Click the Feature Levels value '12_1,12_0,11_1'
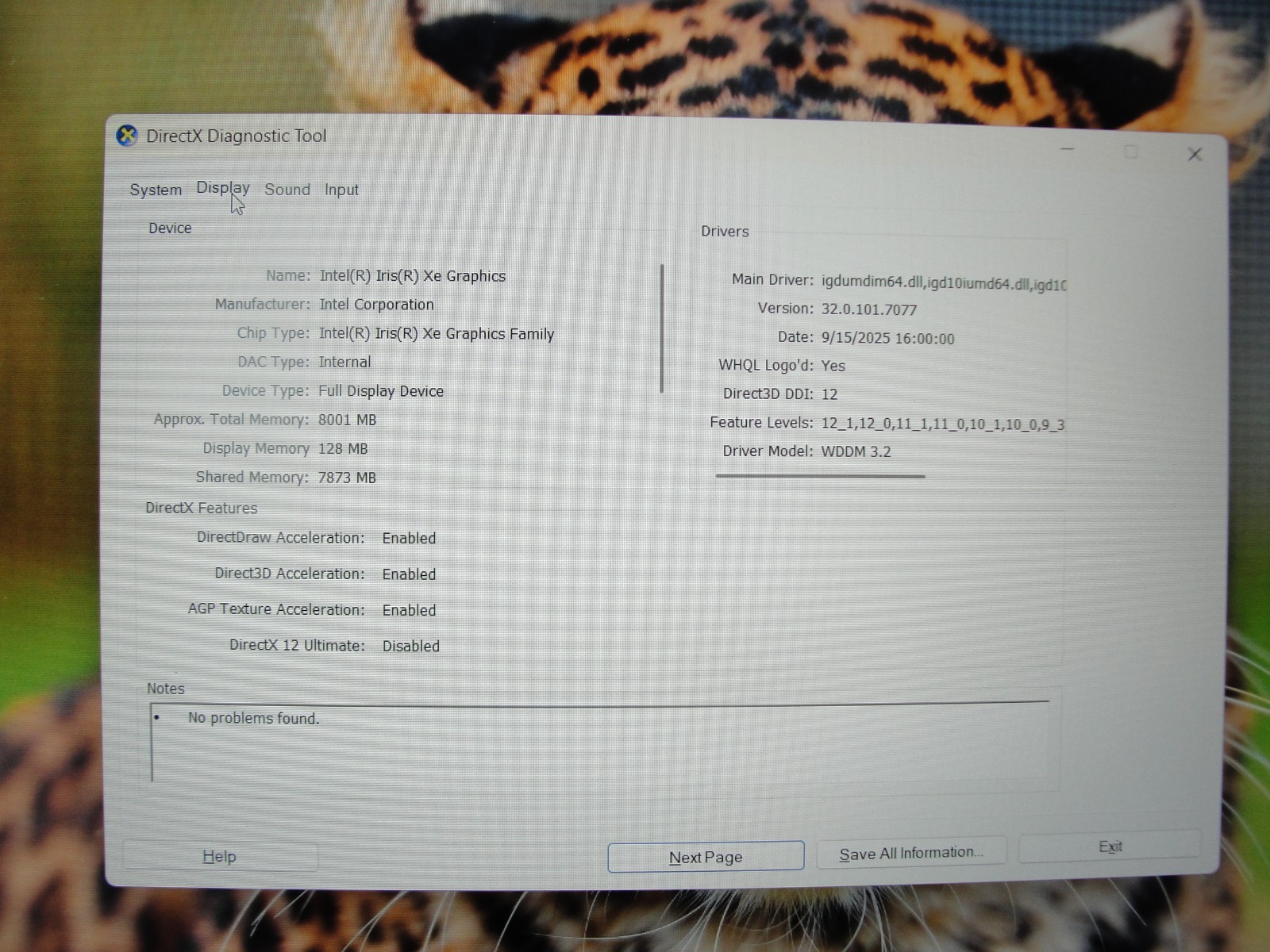1270x952 pixels. tap(867, 424)
